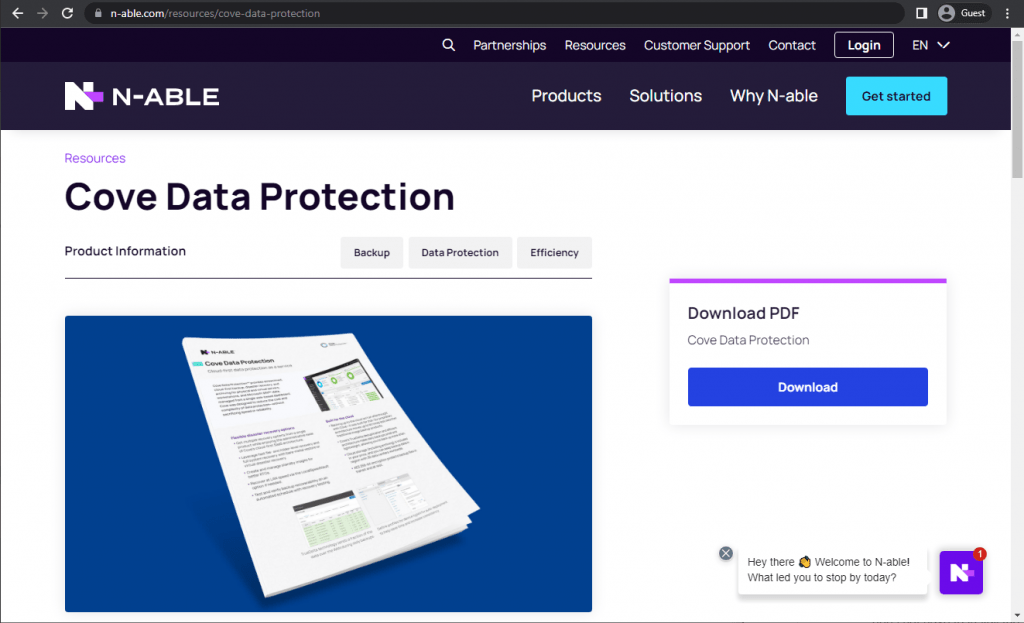Open the Products menu
Screen dimensions: 1024x623
click(566, 96)
